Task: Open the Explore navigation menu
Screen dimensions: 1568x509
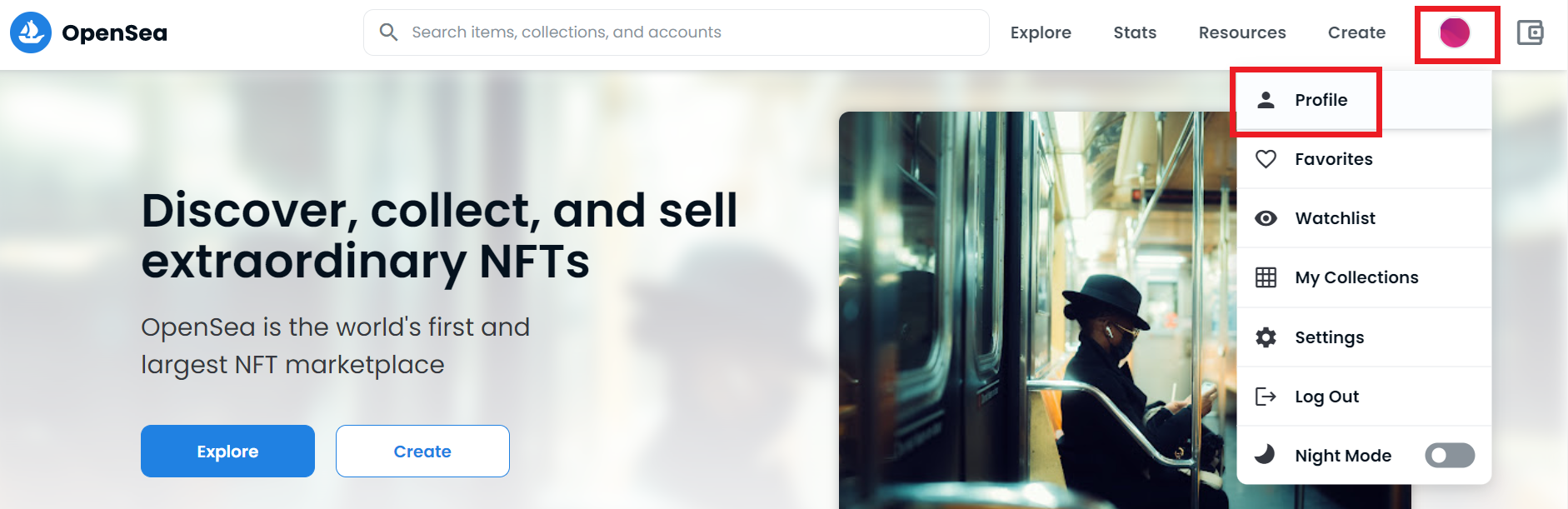Action: 1041,32
